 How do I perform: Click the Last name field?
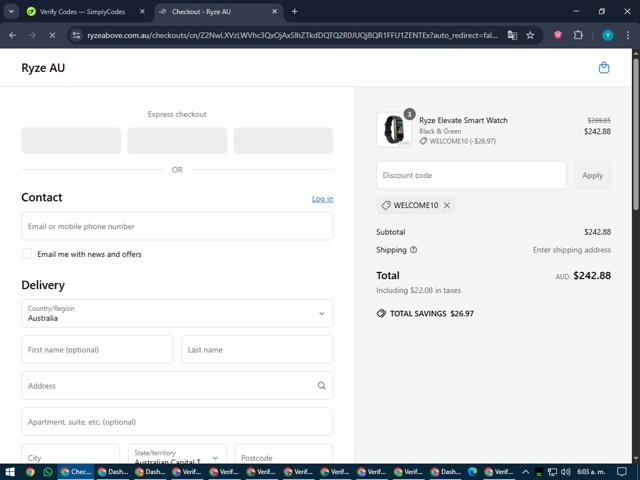pos(257,349)
